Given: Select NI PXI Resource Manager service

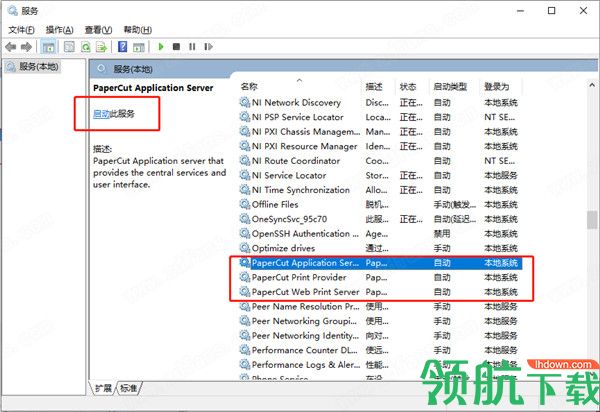Looking at the screenshot, I should pos(379,146).
